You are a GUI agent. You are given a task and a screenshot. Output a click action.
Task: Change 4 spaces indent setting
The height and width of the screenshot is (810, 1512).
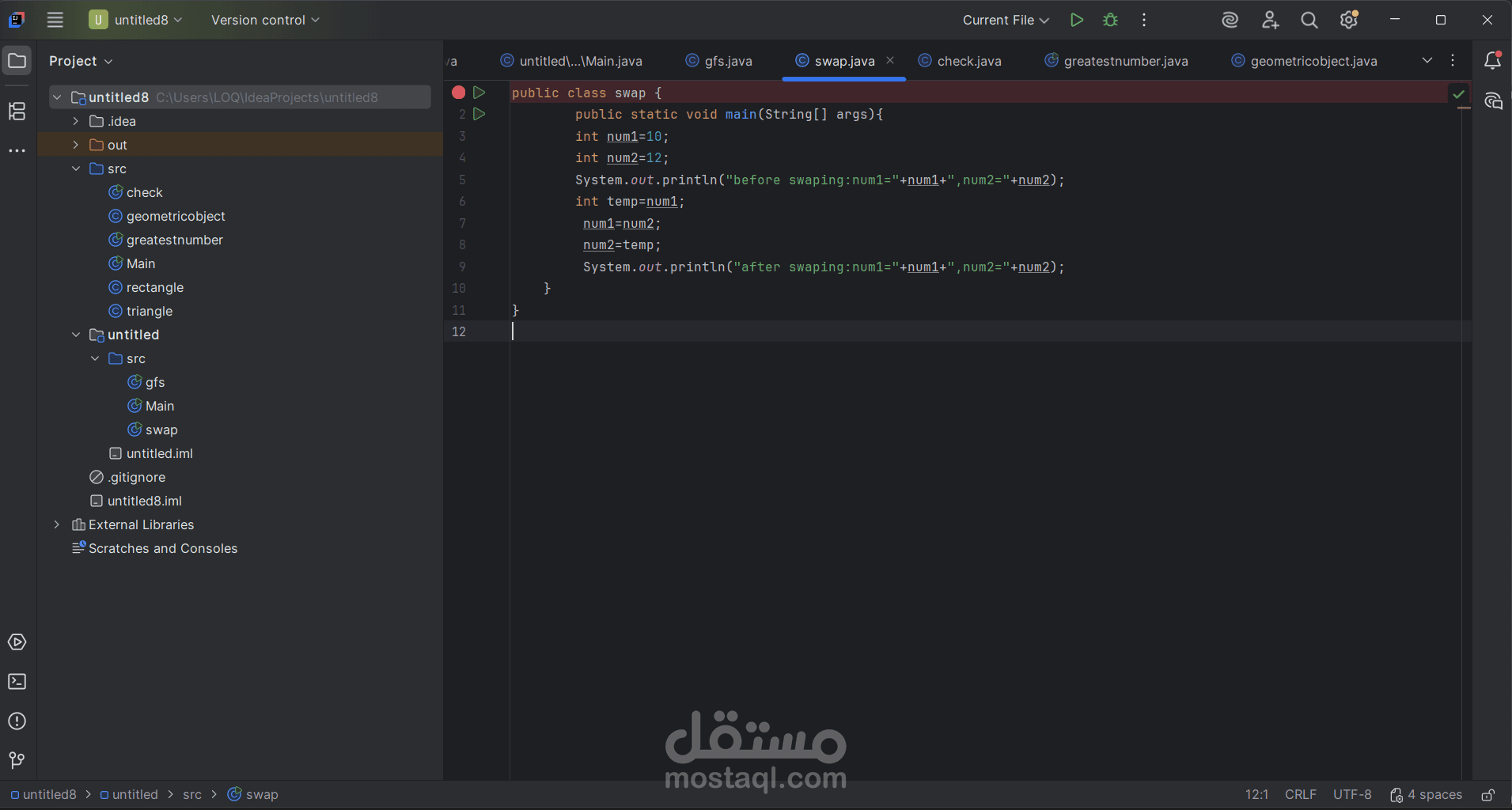tap(1426, 795)
